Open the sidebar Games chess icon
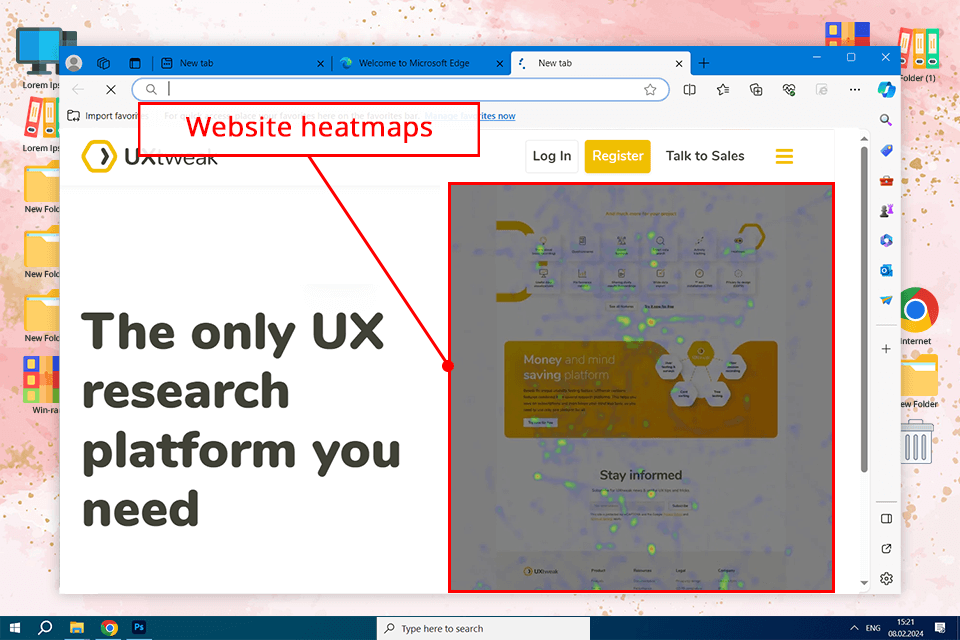 [x=886, y=210]
